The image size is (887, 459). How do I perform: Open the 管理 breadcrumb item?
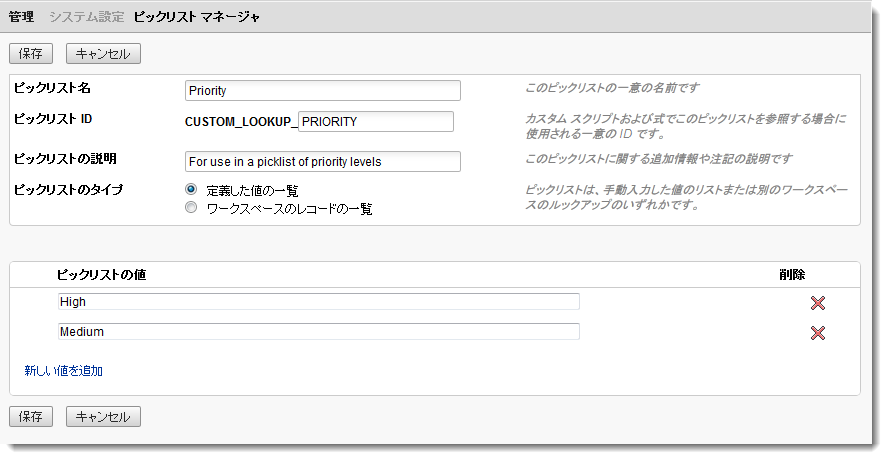(x=21, y=17)
